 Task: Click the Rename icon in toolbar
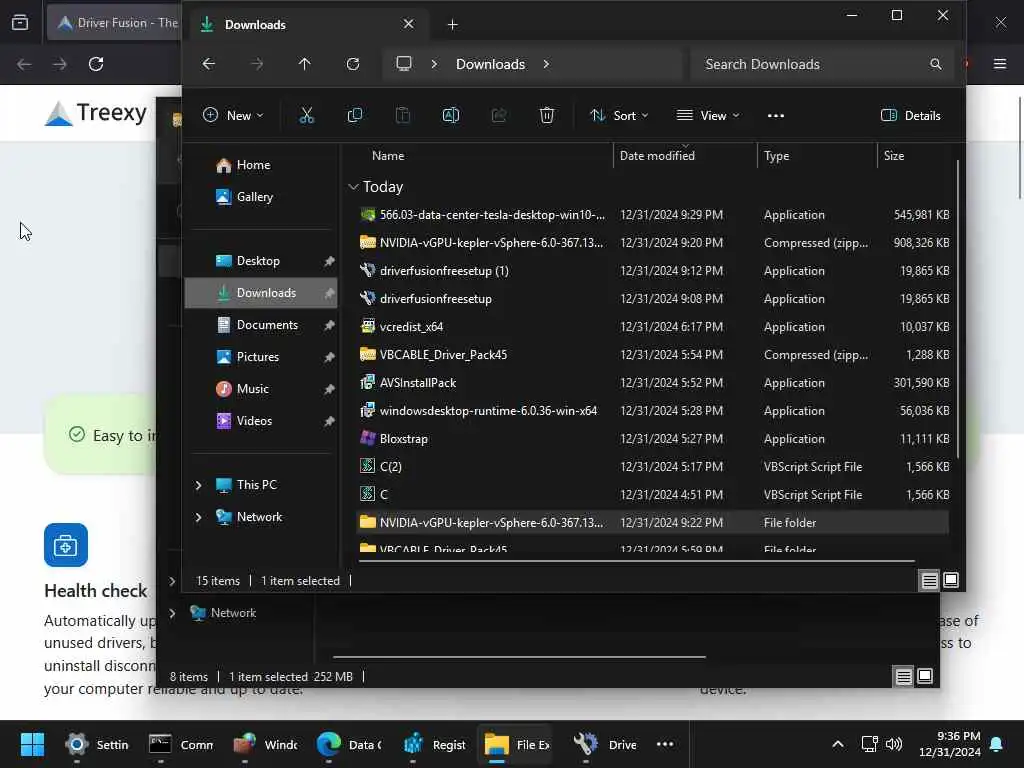[x=451, y=116]
